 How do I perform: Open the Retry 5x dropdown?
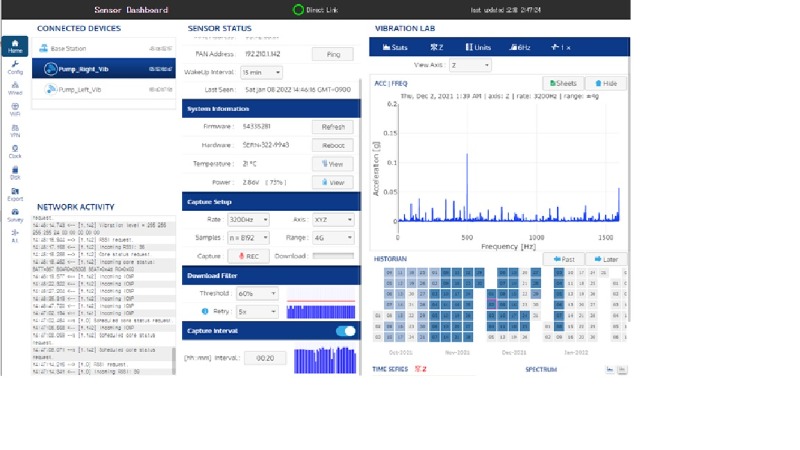tap(257, 311)
